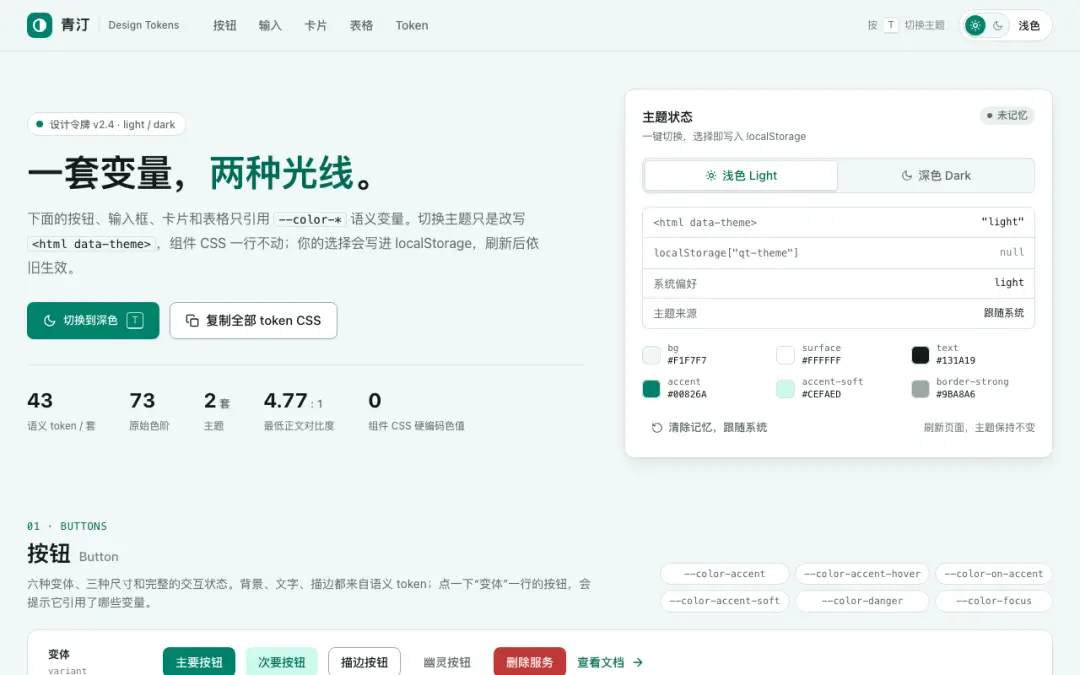This screenshot has width=1080, height=675.
Task: Click the 01 · BUTTONS section label
Action: [x=67, y=526]
